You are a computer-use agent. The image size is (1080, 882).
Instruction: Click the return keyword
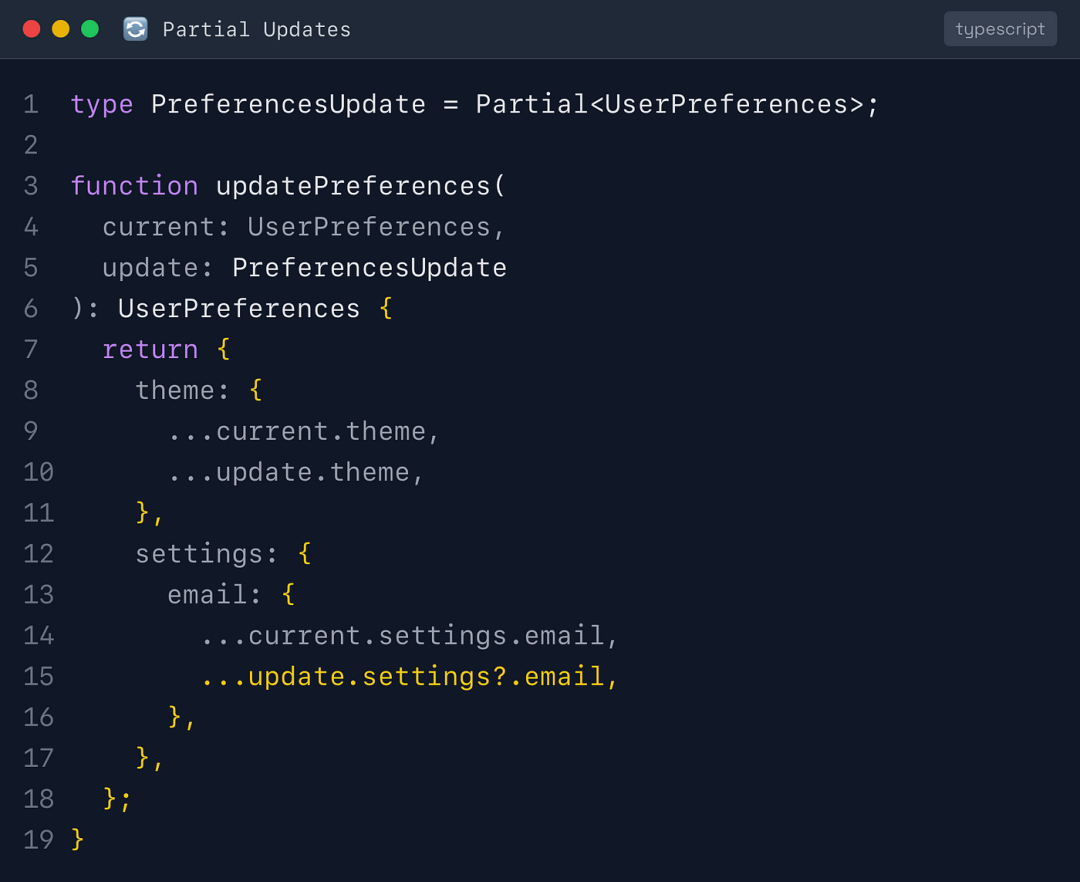click(x=150, y=349)
